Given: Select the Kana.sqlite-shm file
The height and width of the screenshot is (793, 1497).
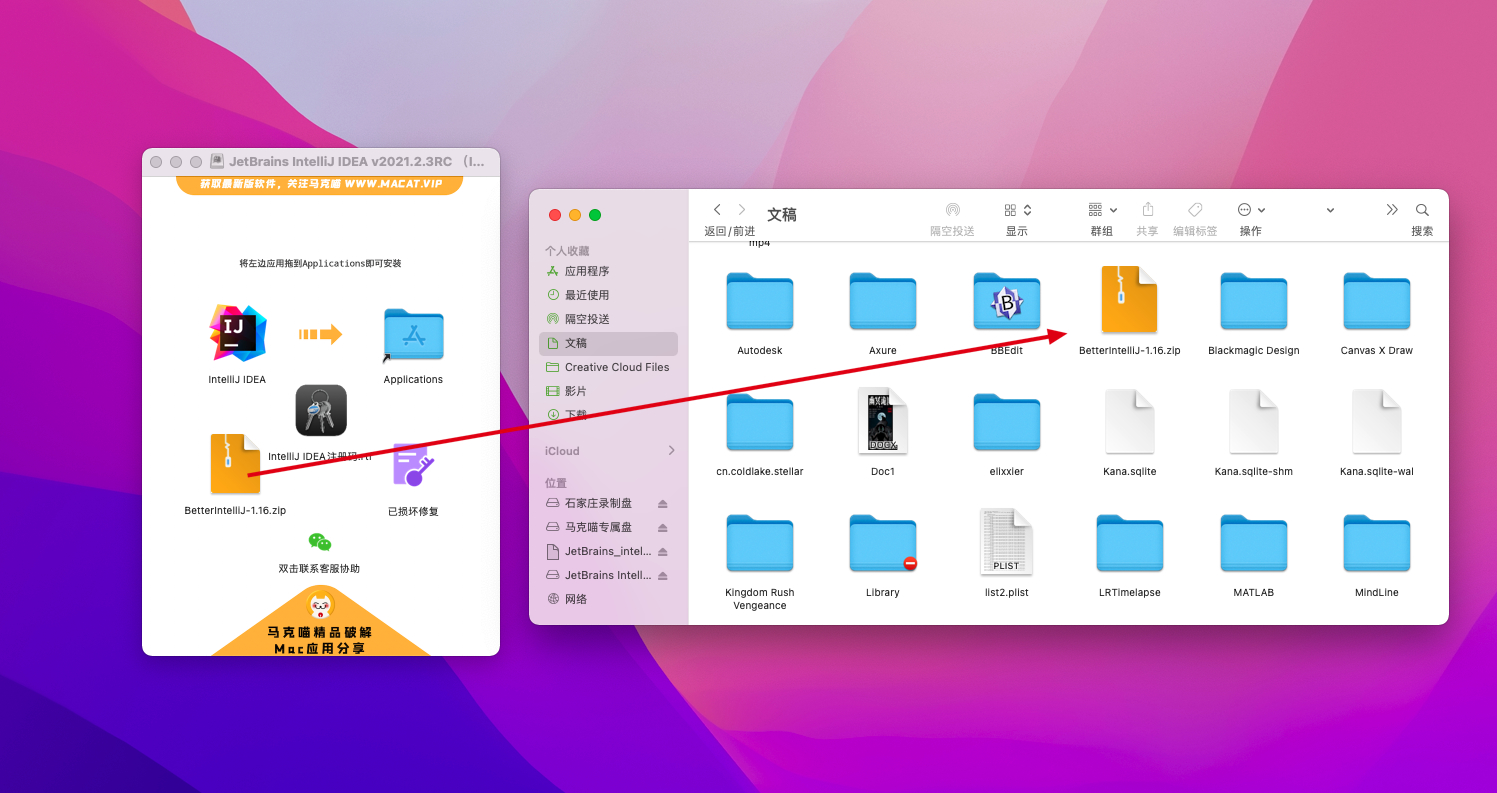Looking at the screenshot, I should pos(1254,421).
